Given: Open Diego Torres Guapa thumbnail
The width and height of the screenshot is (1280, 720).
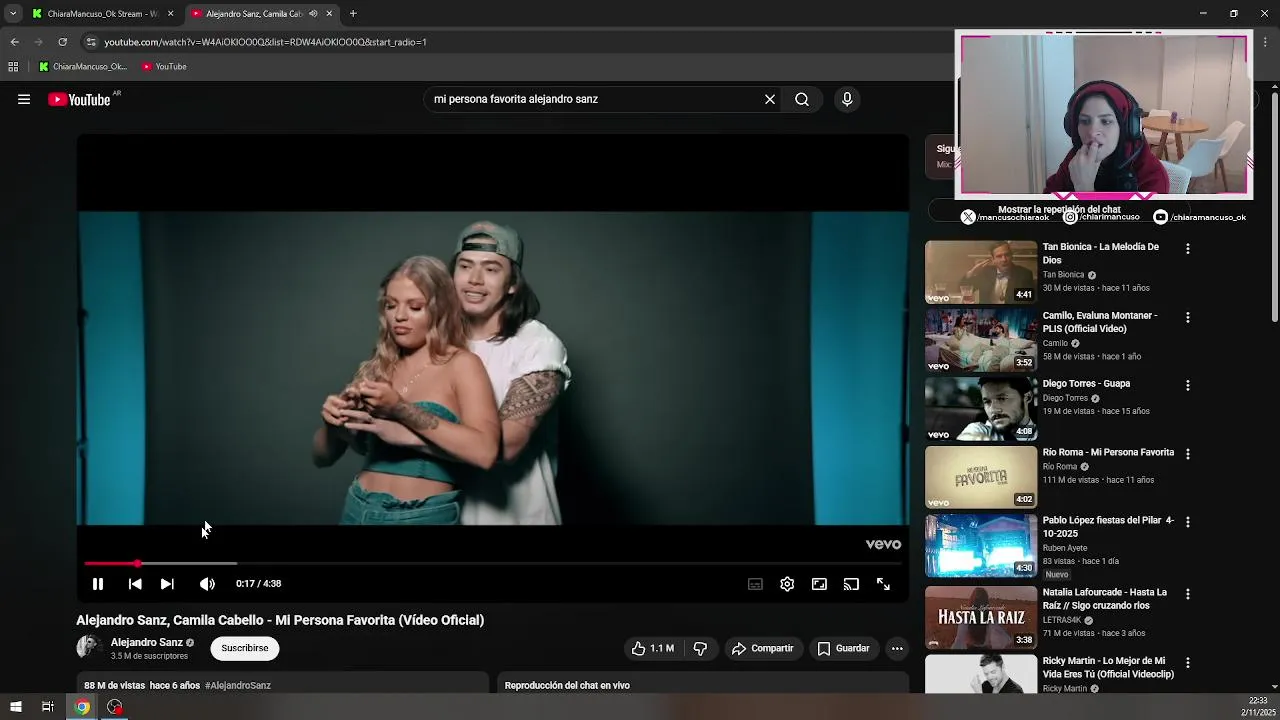Looking at the screenshot, I should click(x=981, y=408).
